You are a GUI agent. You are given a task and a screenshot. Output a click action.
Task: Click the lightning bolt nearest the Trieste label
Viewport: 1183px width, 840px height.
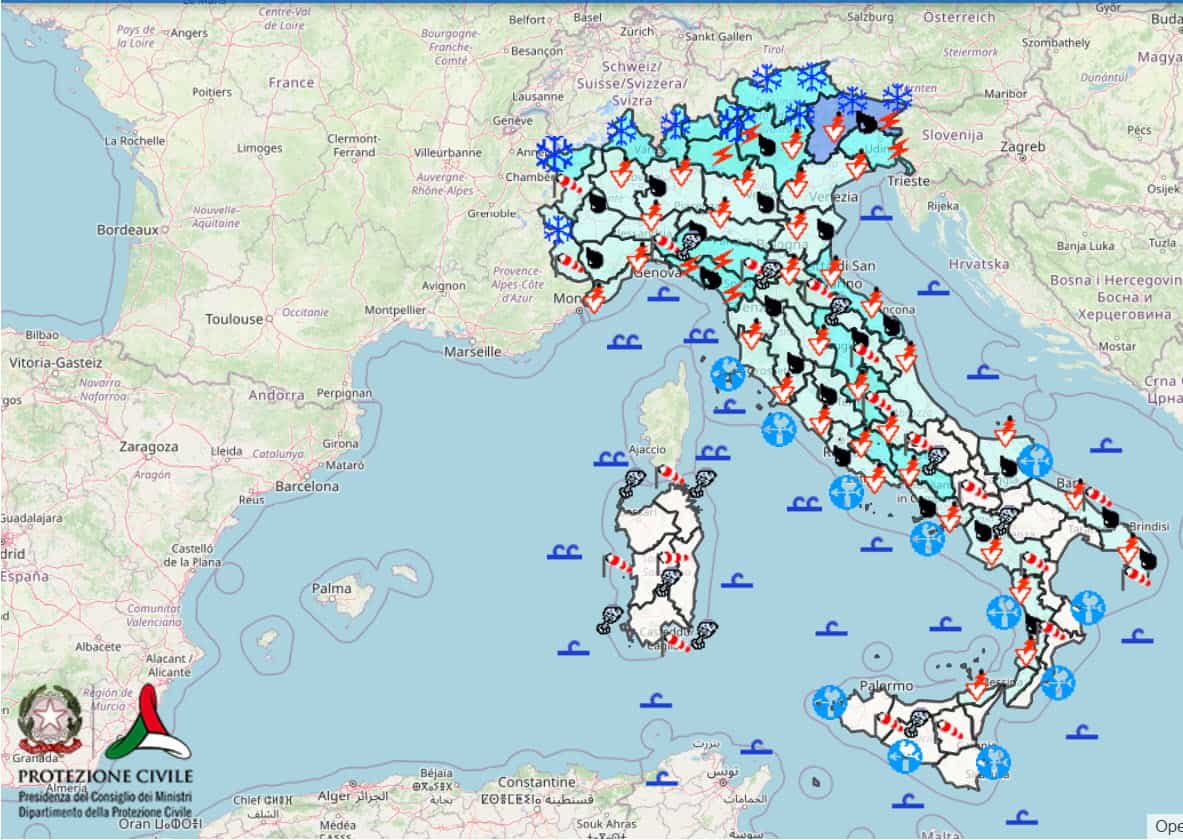coord(899,148)
